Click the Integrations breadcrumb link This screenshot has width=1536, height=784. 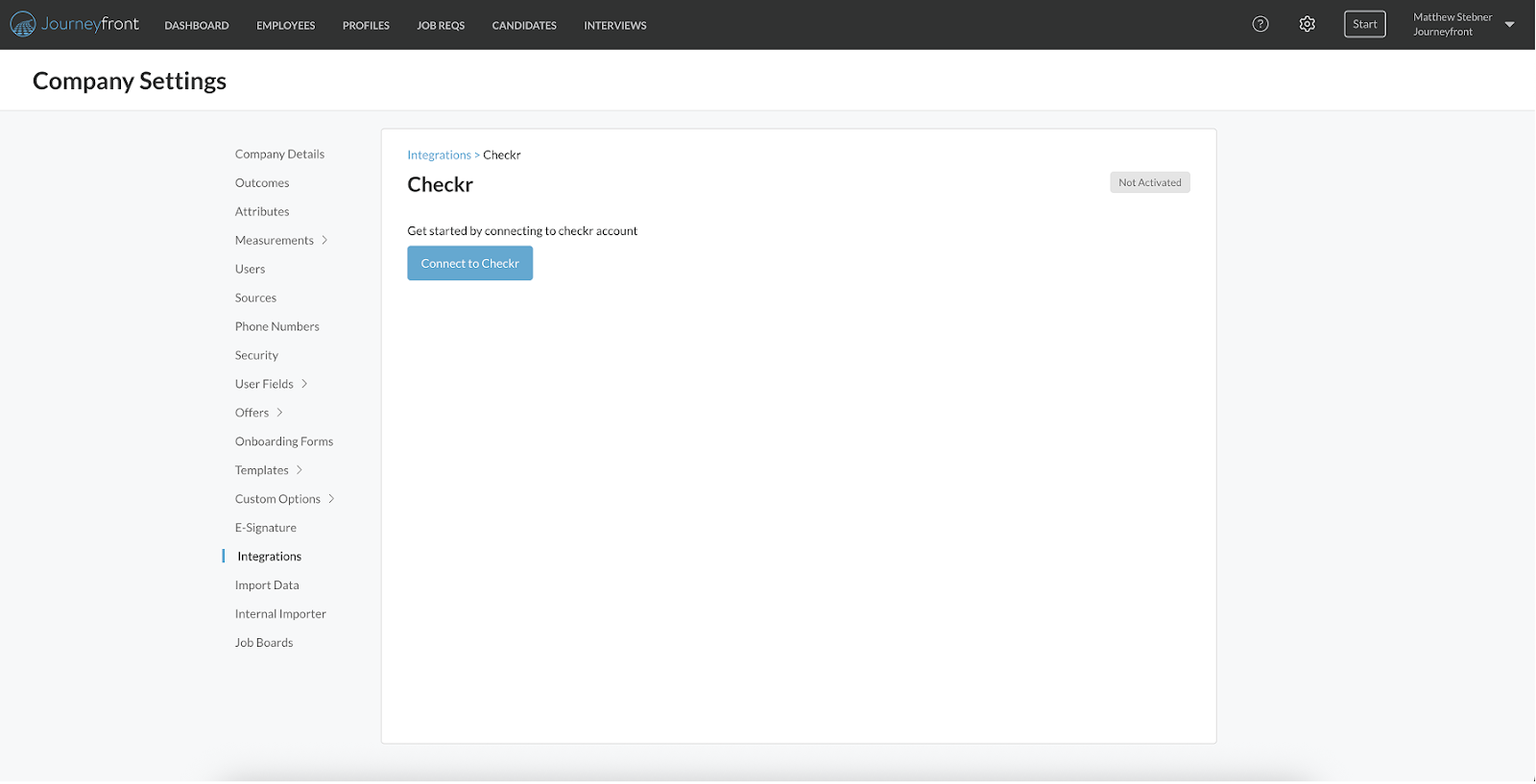click(439, 155)
